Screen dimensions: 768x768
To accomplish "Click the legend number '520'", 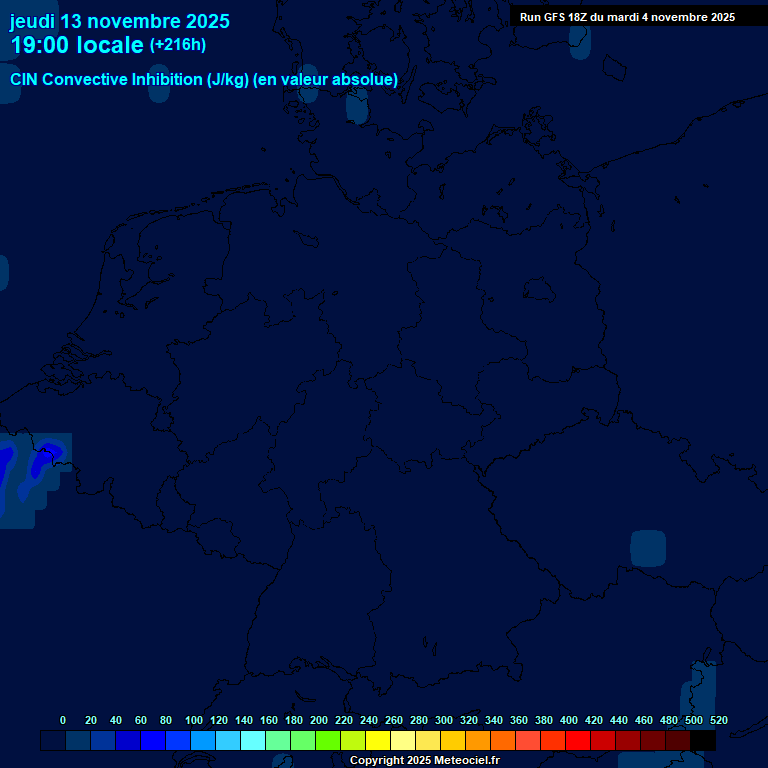I will [x=719, y=720].
